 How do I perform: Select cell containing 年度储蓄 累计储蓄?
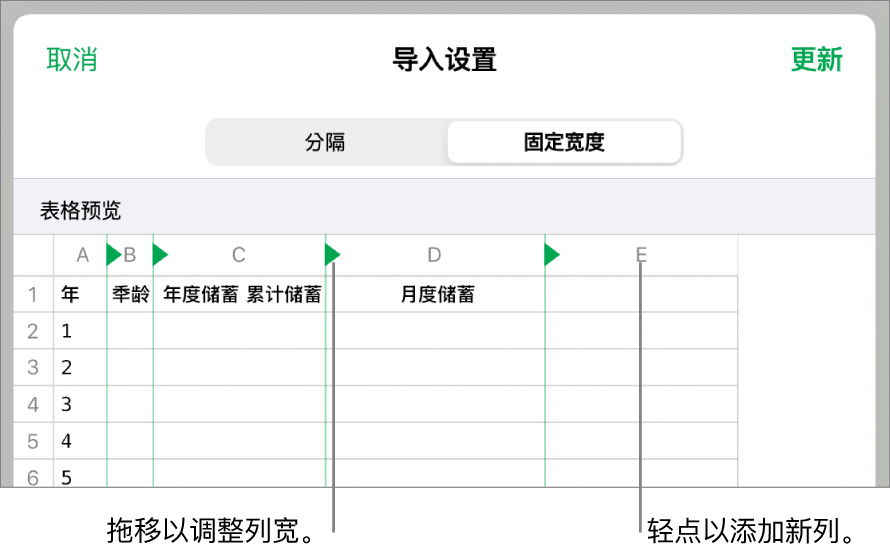click(240, 294)
